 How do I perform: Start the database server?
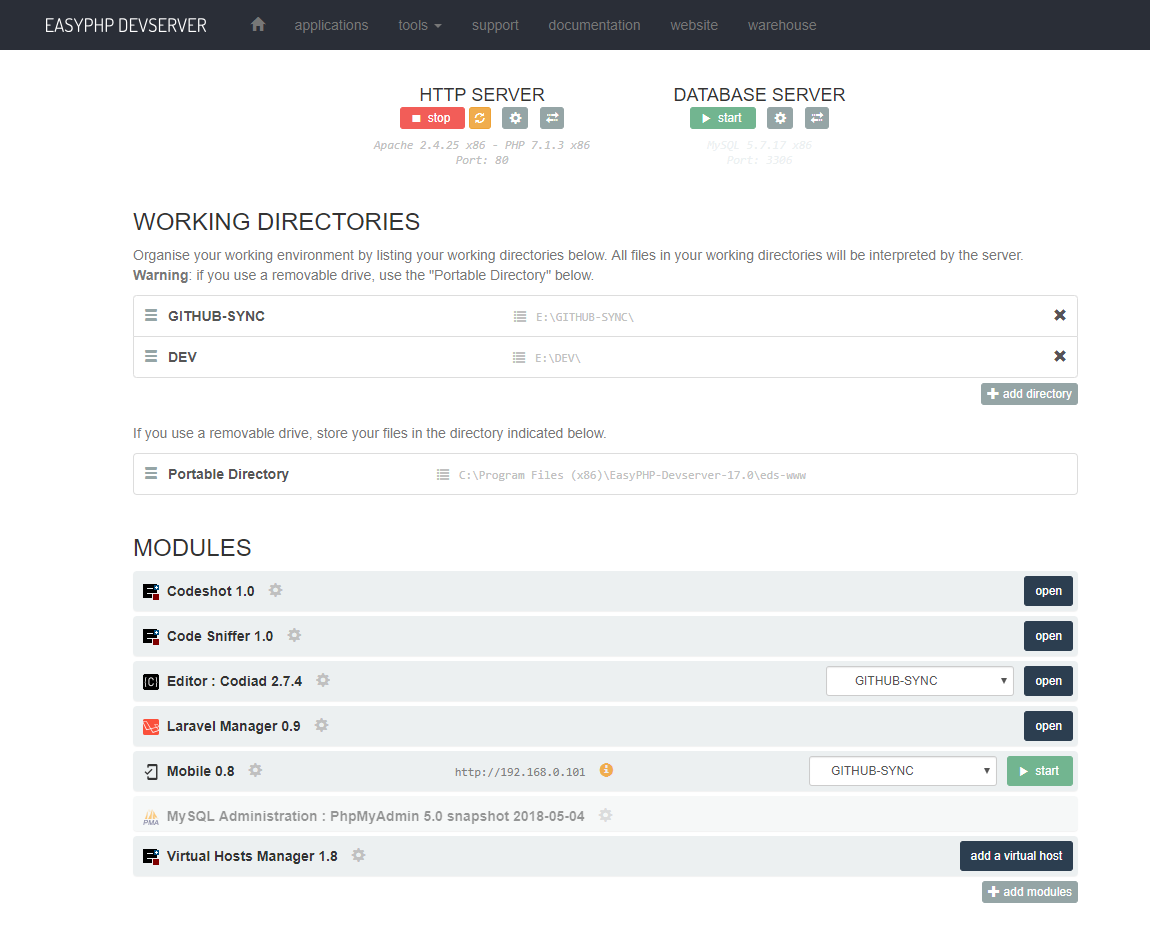(722, 118)
